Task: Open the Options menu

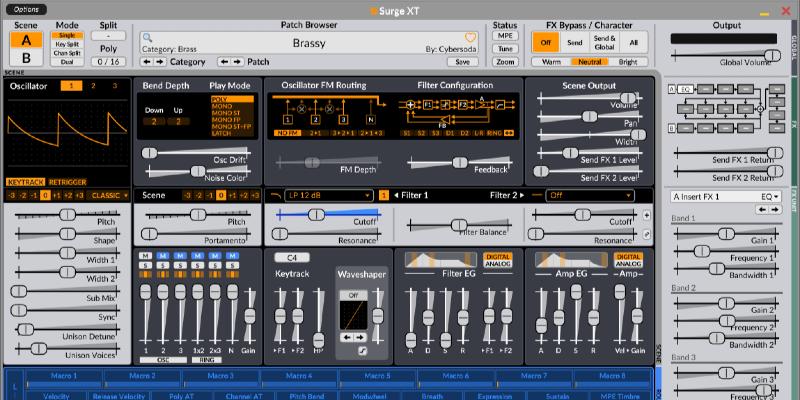Action: click(27, 8)
